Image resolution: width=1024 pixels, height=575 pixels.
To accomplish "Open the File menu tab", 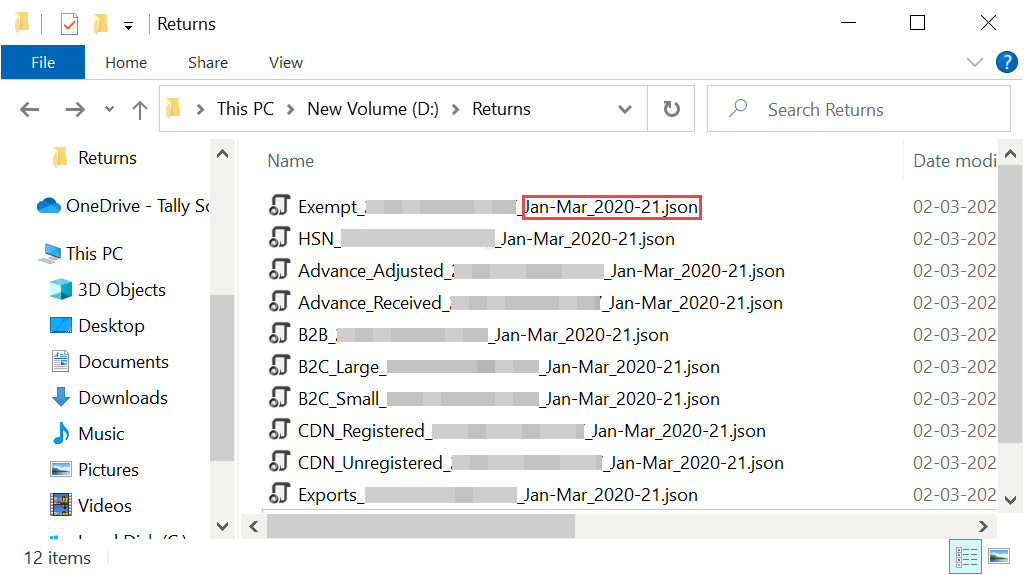I will coord(43,63).
